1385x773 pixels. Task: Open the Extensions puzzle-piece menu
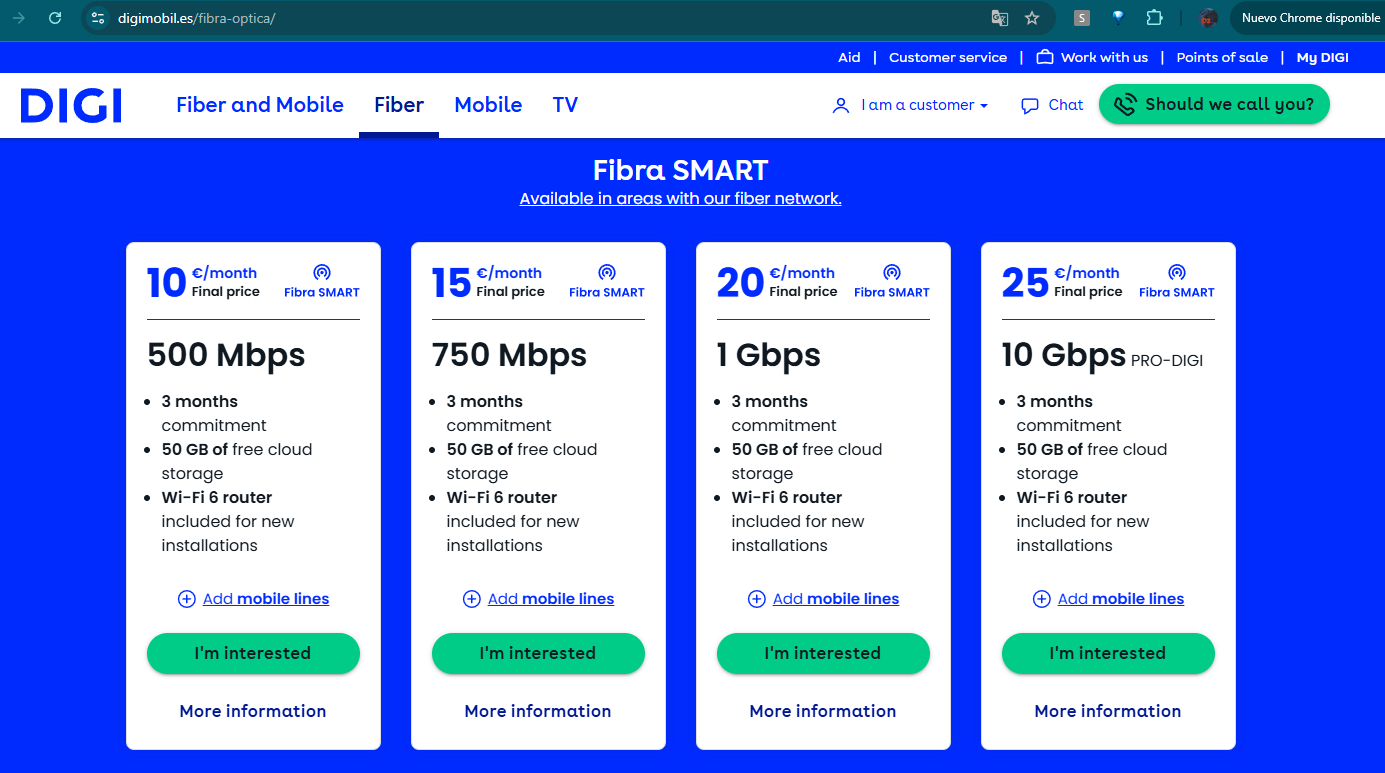[1154, 18]
